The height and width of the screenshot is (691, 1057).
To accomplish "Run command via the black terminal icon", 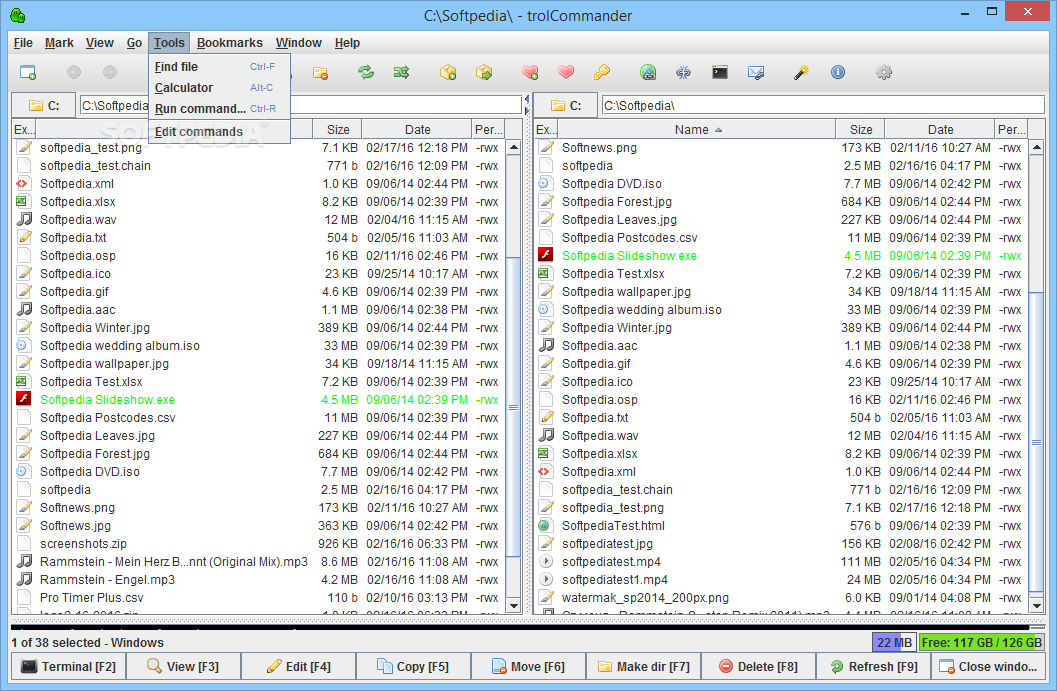I will point(720,72).
